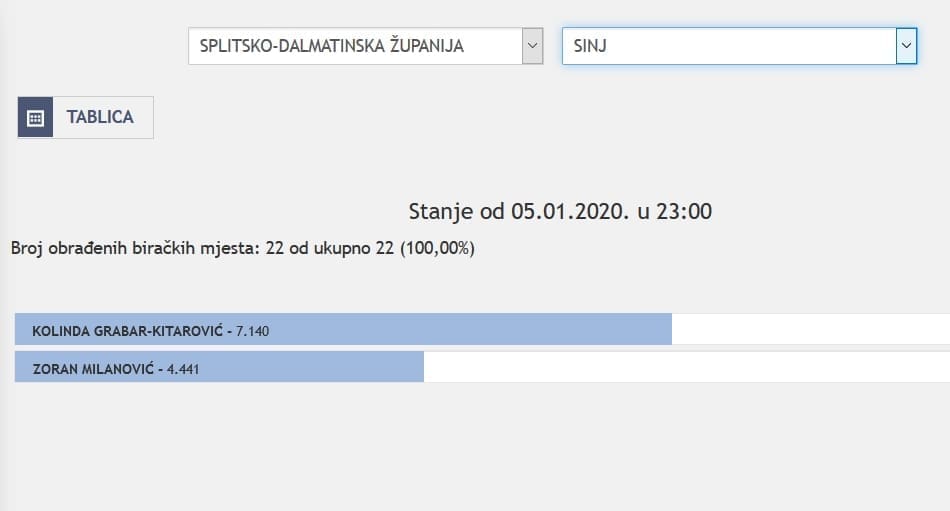Image resolution: width=950 pixels, height=511 pixels.
Task: Click the (100,00%) processed percentage
Action: coord(437,248)
